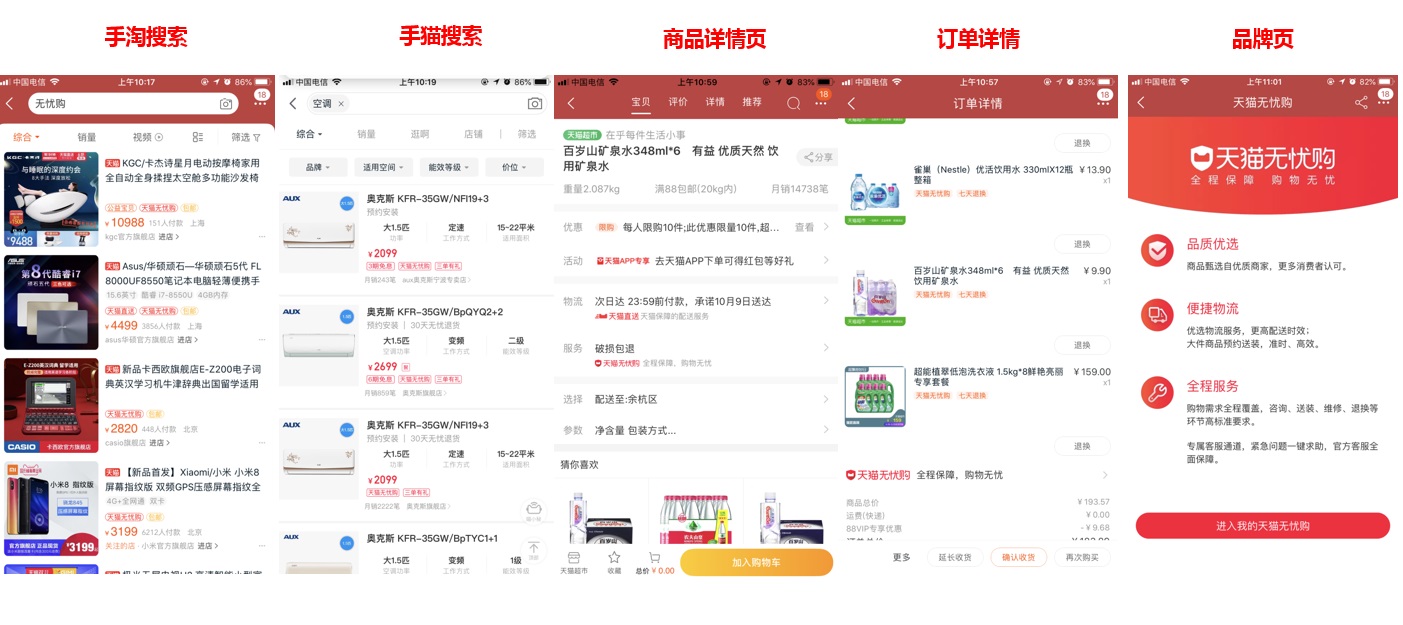Tap 再次购买 button

[1082, 557]
